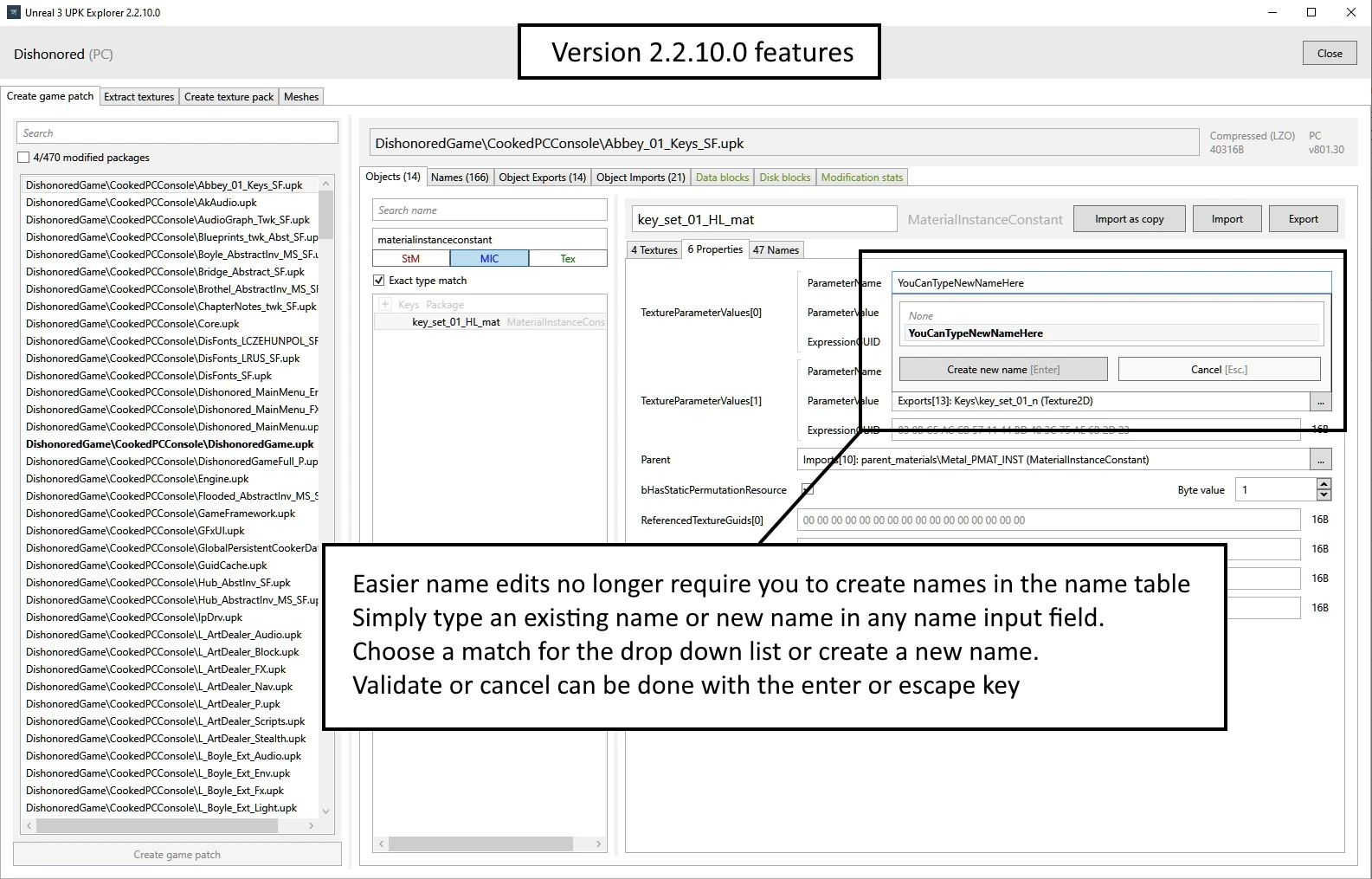This screenshot has width=1372, height=879.
Task: Click the Import as copy button
Action: coord(1129,219)
